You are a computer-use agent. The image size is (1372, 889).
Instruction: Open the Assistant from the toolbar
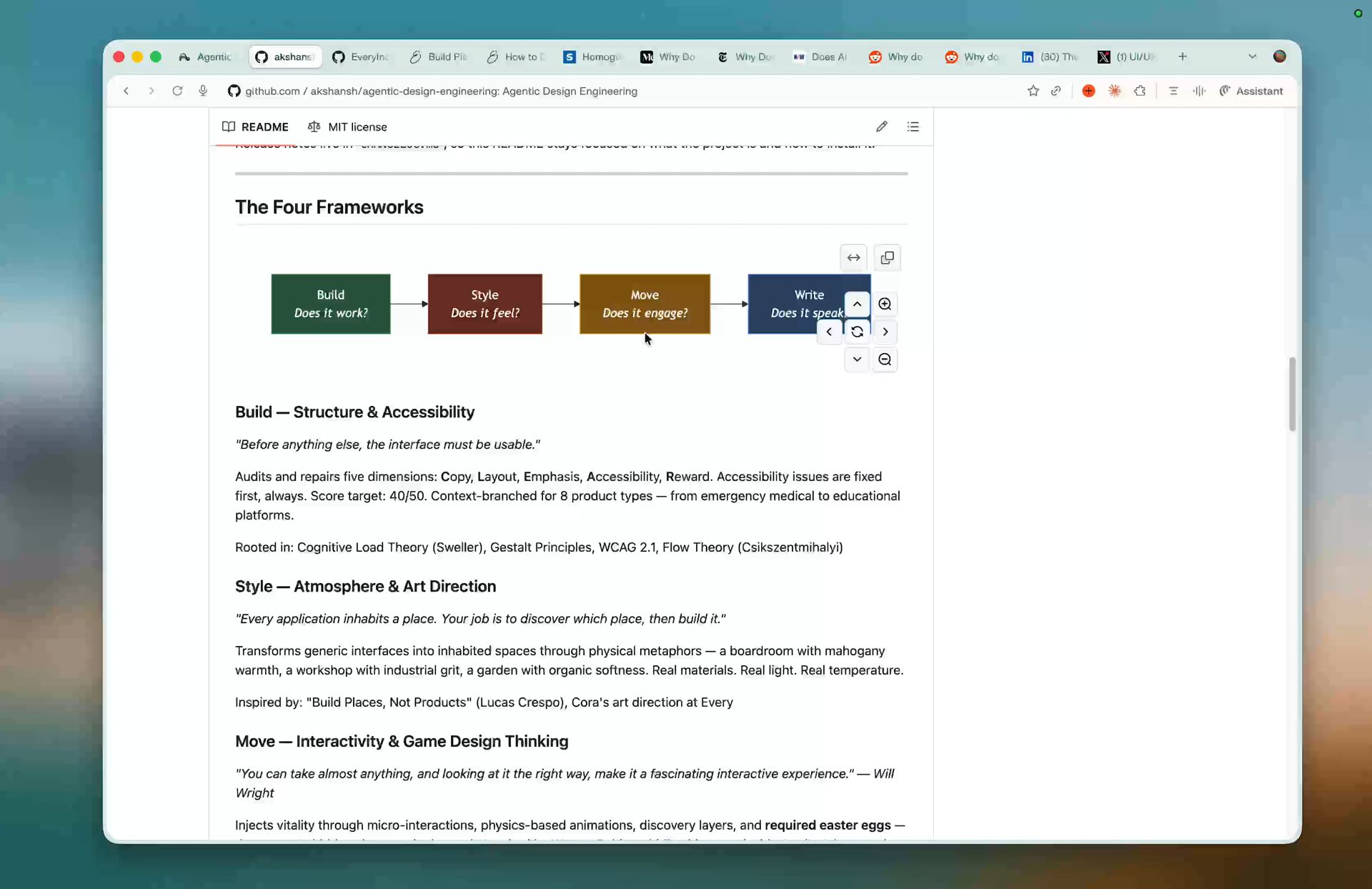coord(1252,91)
